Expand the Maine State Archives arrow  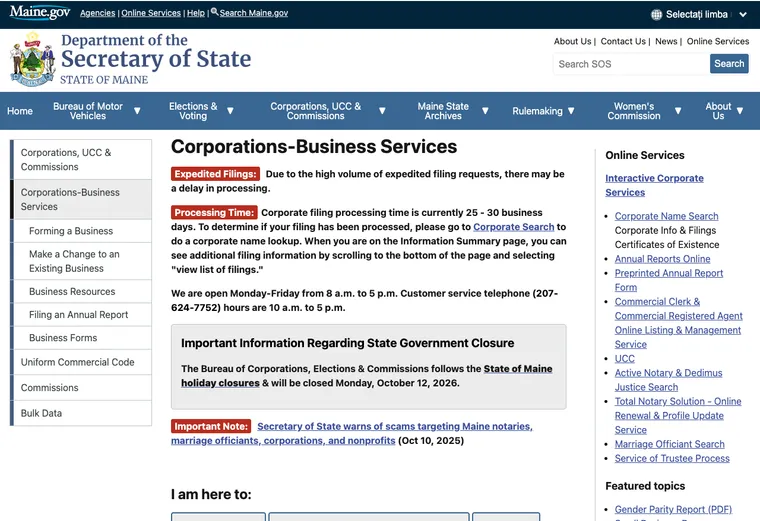pos(485,111)
